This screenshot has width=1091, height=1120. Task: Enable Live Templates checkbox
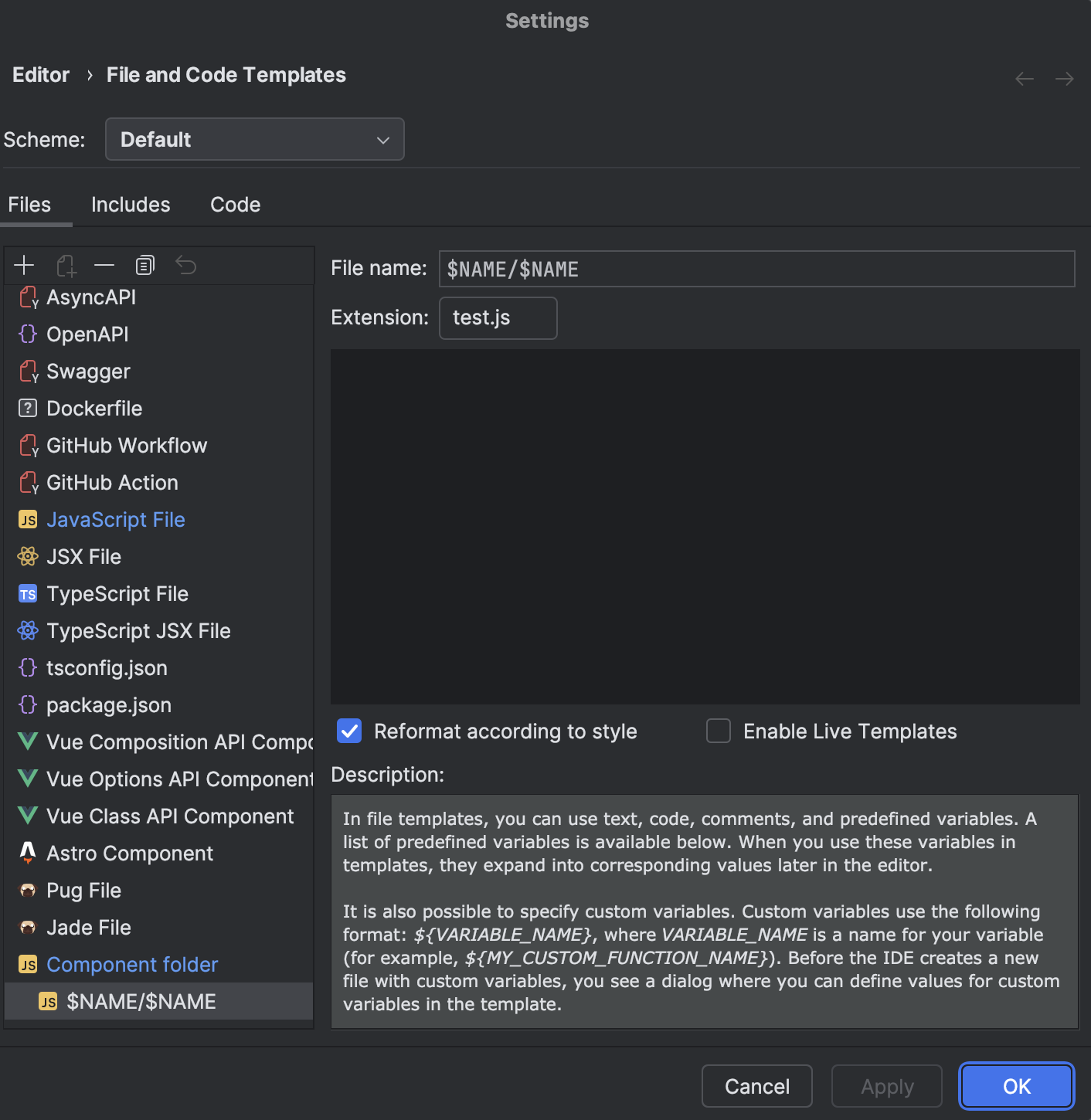pyautogui.click(x=719, y=731)
